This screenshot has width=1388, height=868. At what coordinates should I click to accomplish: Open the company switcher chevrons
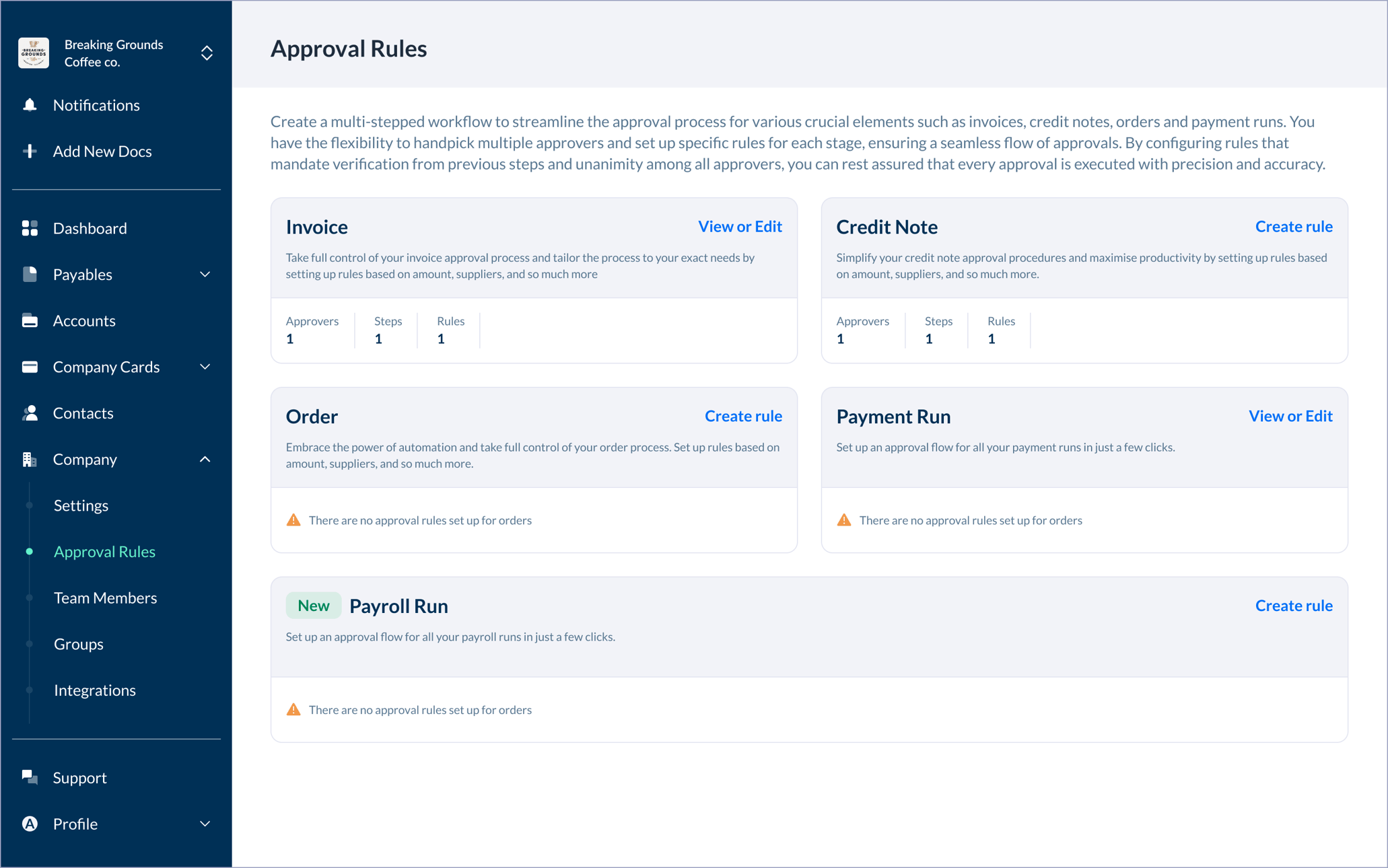click(x=207, y=53)
